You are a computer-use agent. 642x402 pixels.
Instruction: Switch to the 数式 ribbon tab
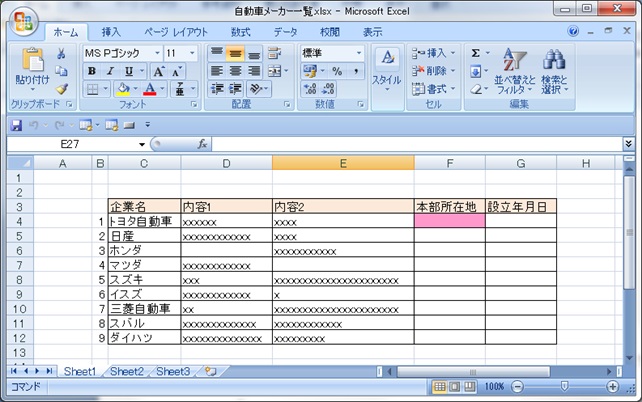tap(240, 32)
